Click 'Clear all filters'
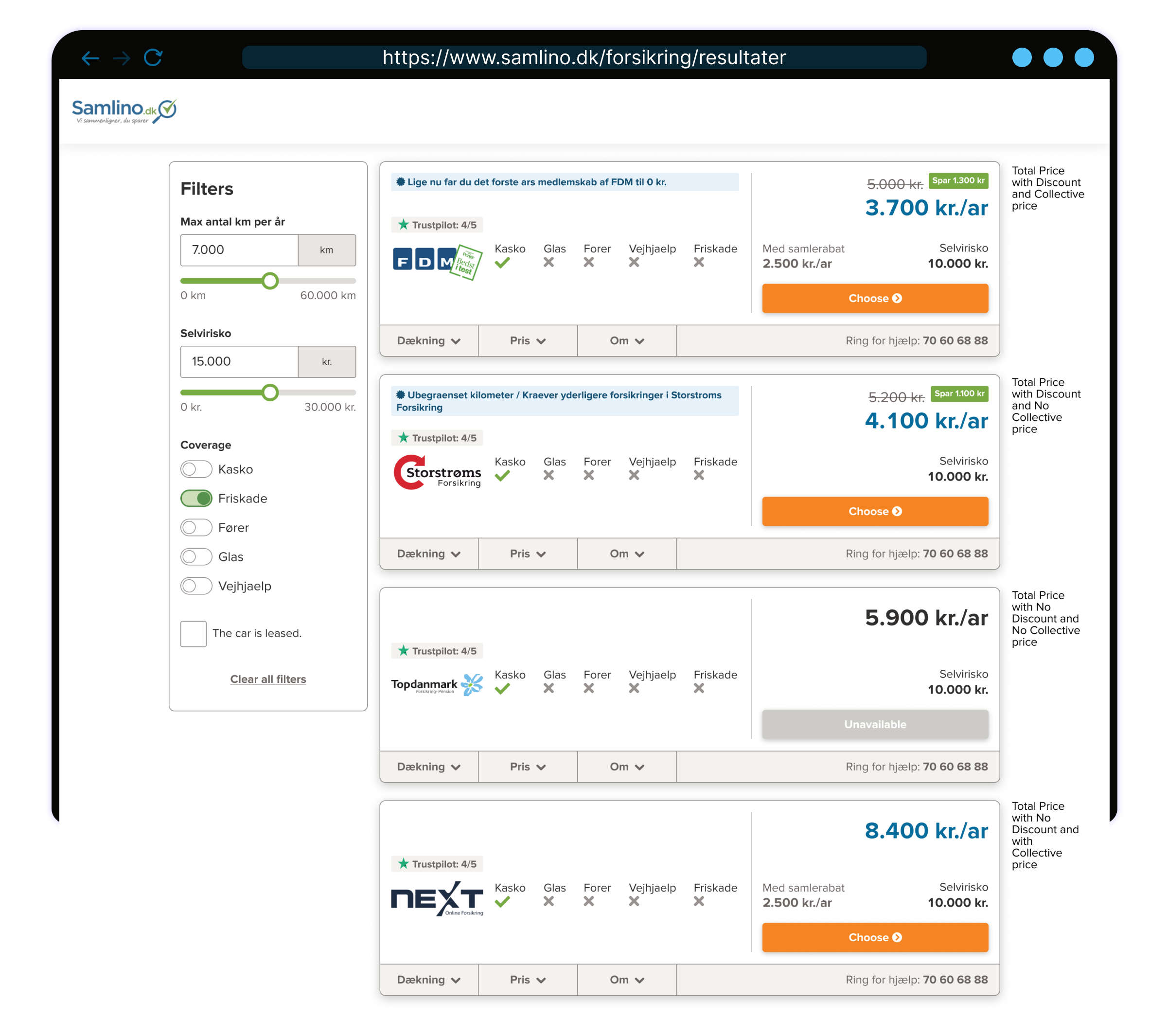The height and width of the screenshot is (1036, 1167). [x=268, y=679]
